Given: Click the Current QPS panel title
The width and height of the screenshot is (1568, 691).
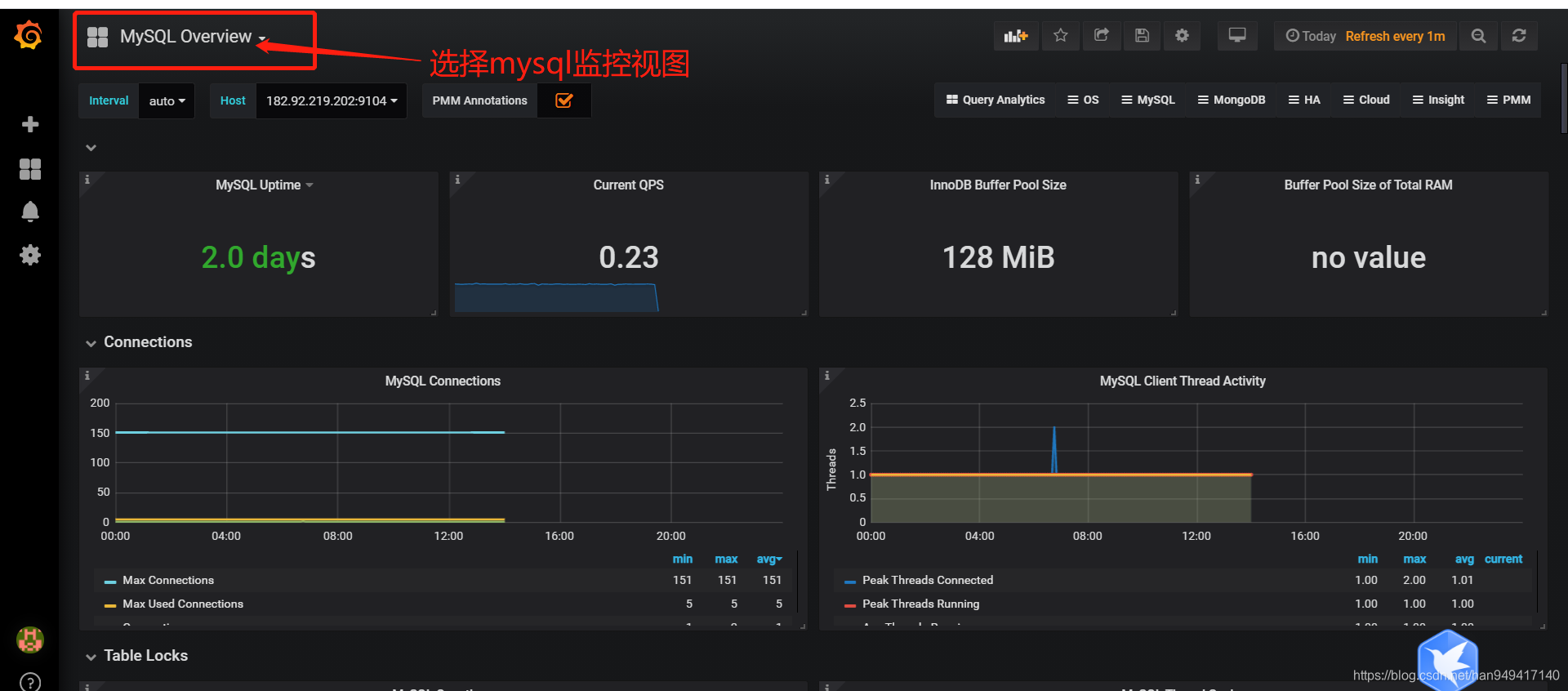Looking at the screenshot, I should (628, 185).
